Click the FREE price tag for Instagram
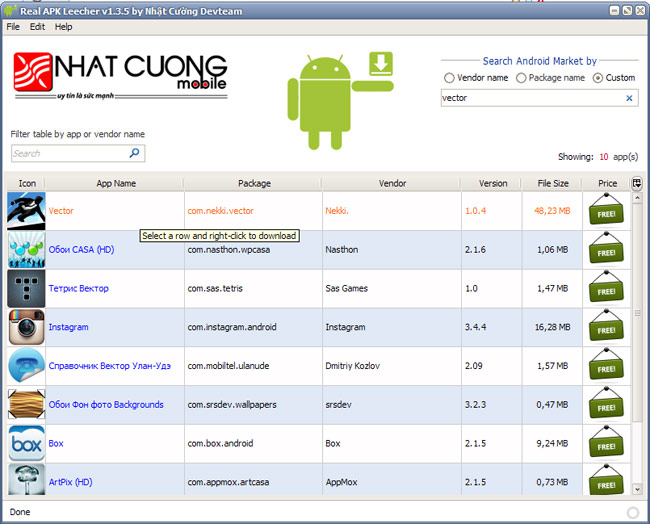This screenshot has height=524, width=650. click(606, 327)
